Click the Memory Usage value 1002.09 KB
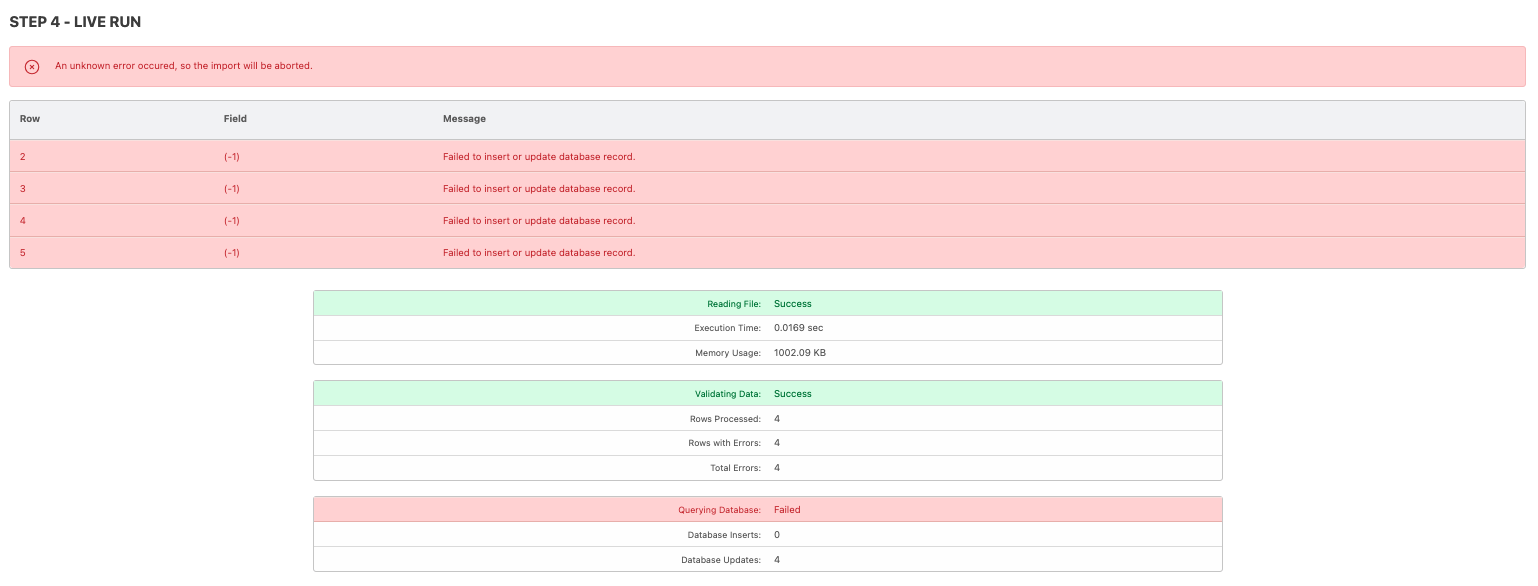This screenshot has width=1538, height=586. coord(800,353)
